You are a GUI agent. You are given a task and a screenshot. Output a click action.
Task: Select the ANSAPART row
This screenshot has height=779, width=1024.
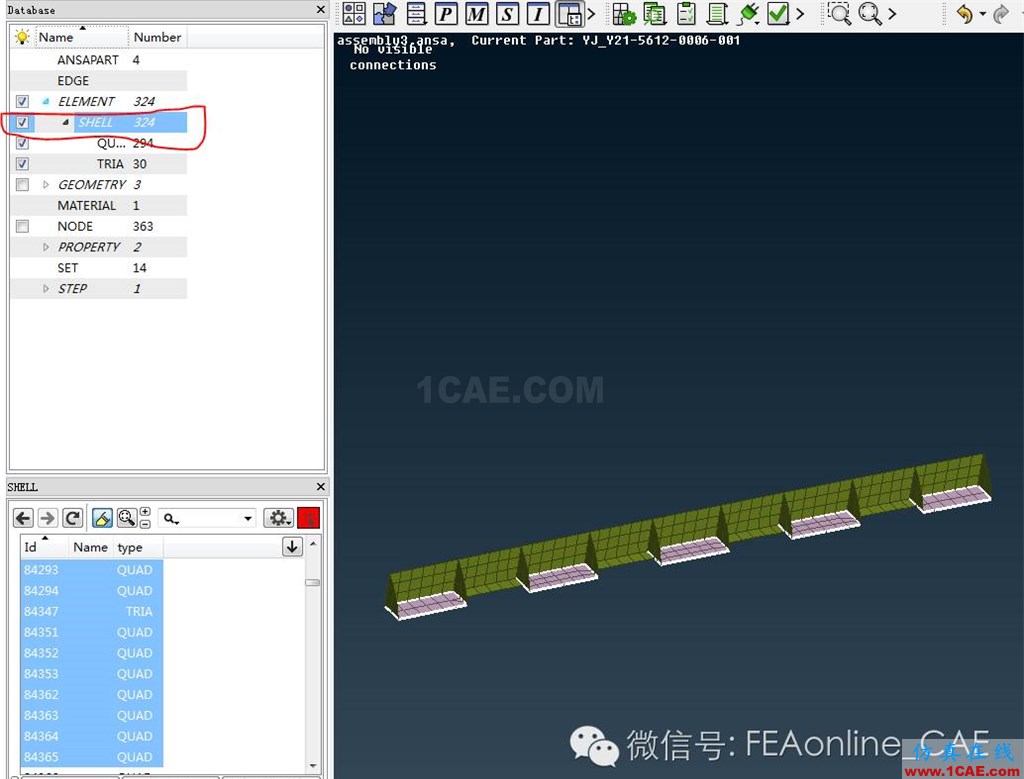(x=99, y=60)
